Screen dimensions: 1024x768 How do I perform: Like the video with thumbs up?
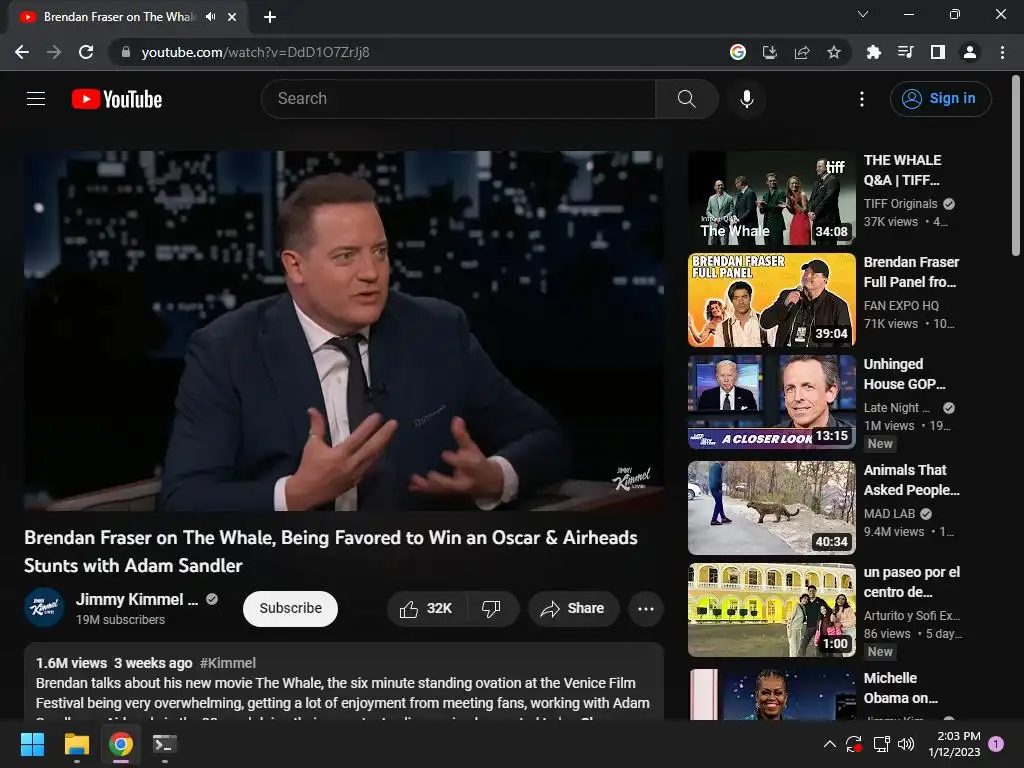(x=426, y=609)
